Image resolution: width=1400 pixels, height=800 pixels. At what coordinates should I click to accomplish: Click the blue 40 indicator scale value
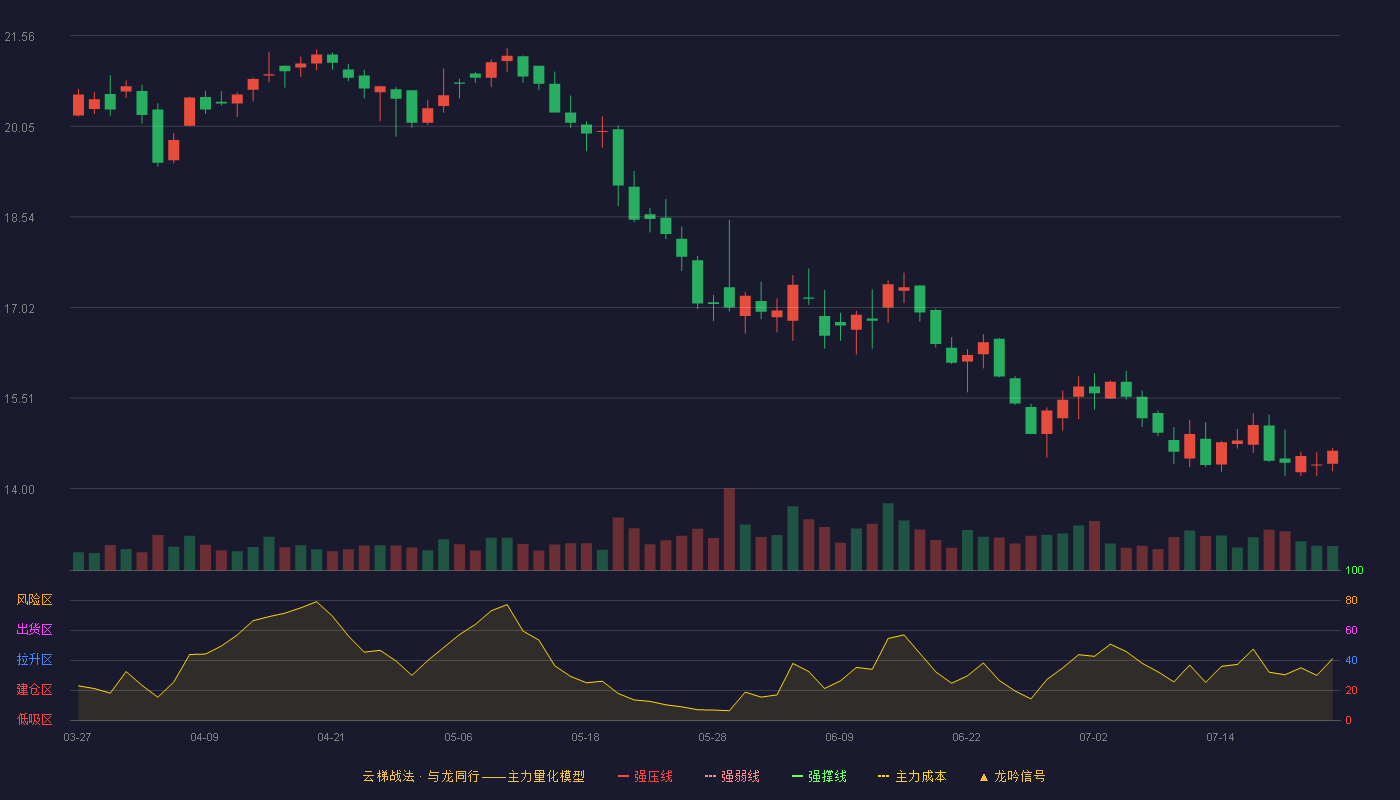coord(1351,660)
